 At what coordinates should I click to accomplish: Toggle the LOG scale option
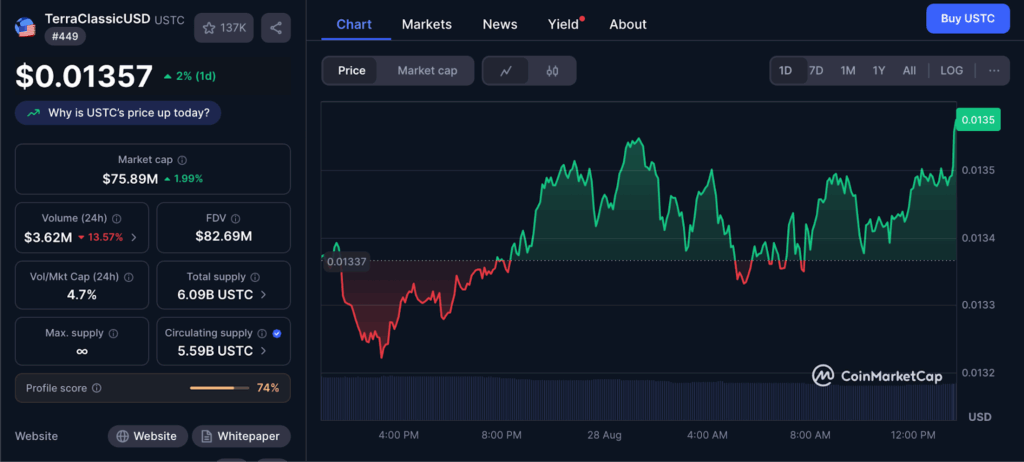952,71
